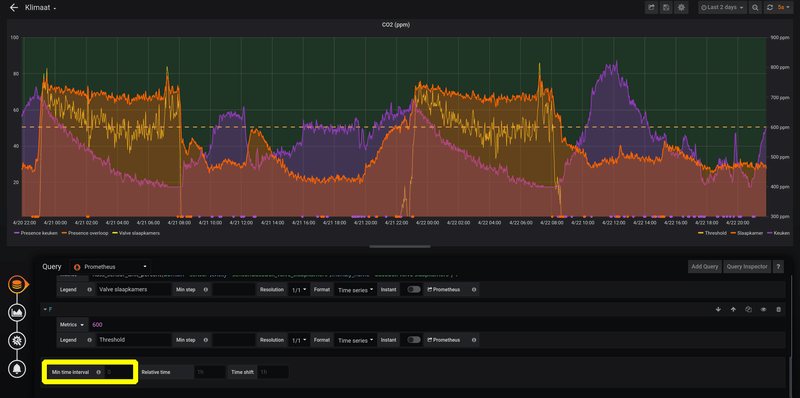The height and width of the screenshot is (398, 800).
Task: Click the Add Query button
Action: [705, 266]
